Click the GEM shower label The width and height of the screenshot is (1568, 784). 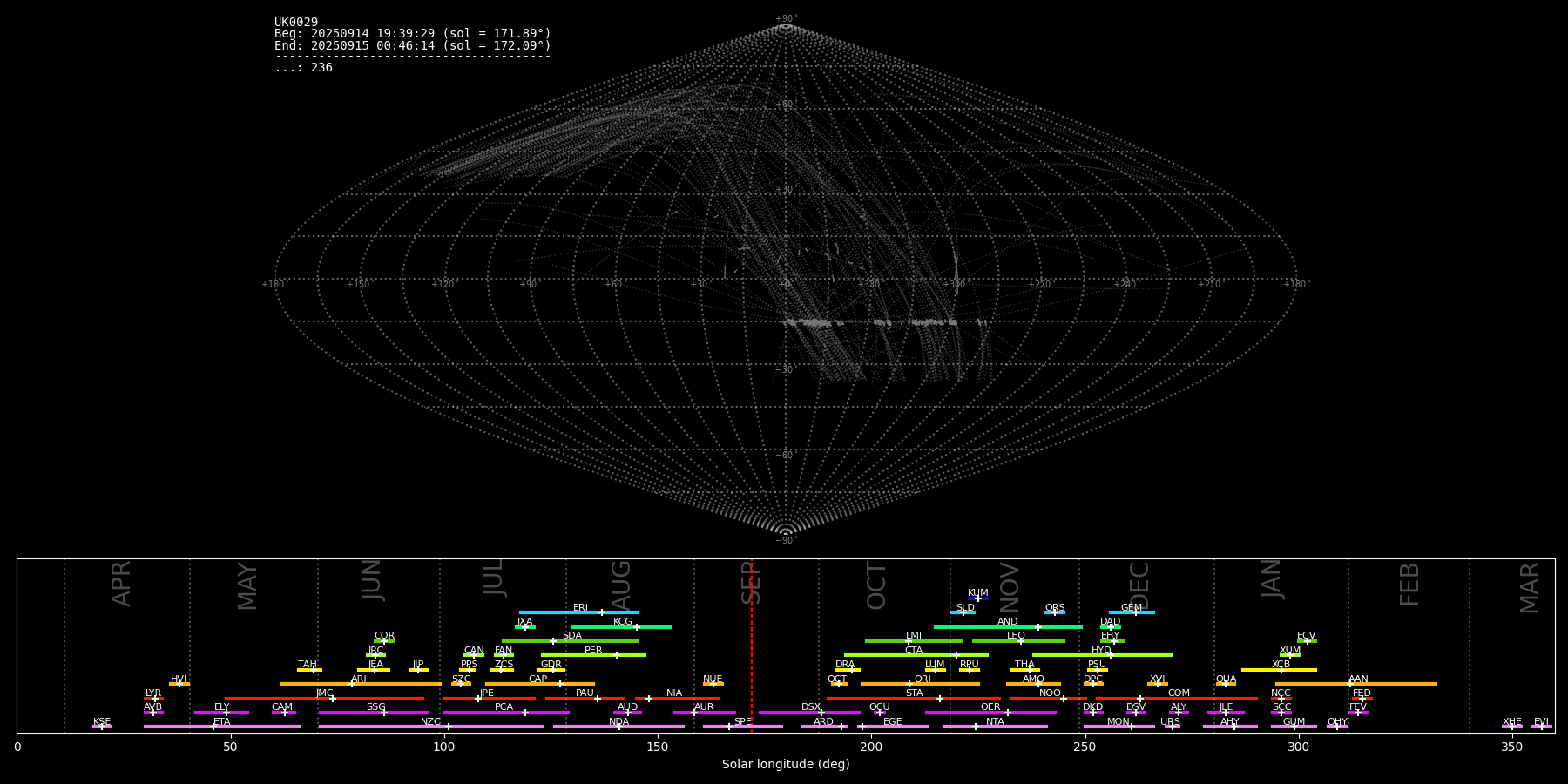pos(1132,608)
